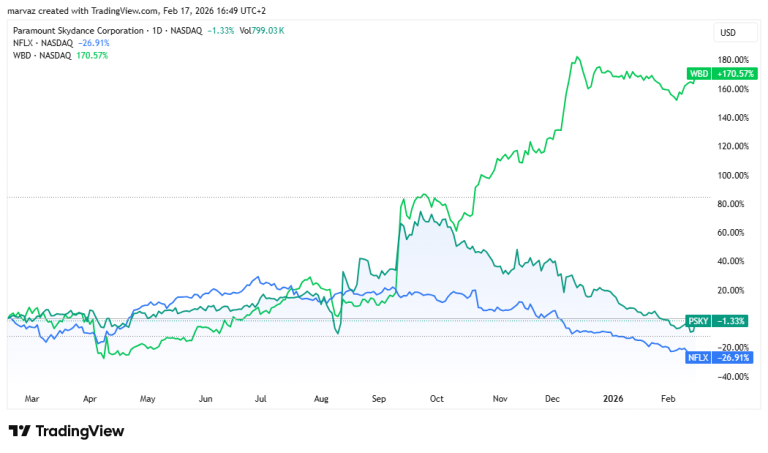Click the Apr date label
This screenshot has height=453, width=768.
(90, 399)
